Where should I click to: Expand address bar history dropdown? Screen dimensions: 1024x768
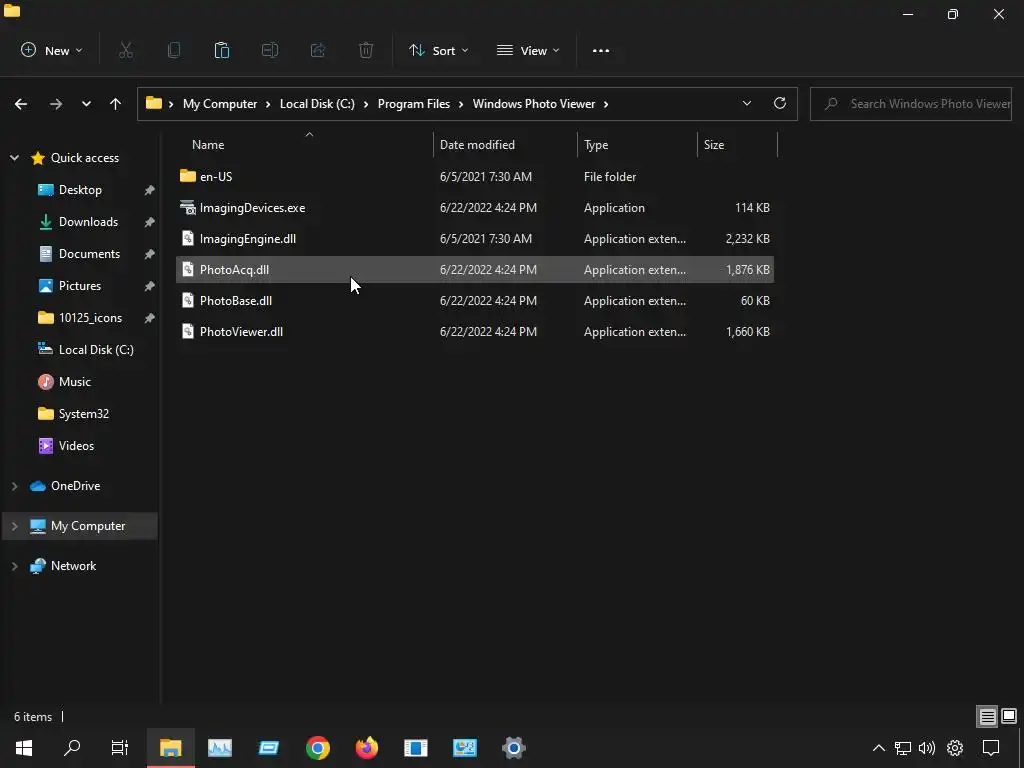[x=746, y=103]
